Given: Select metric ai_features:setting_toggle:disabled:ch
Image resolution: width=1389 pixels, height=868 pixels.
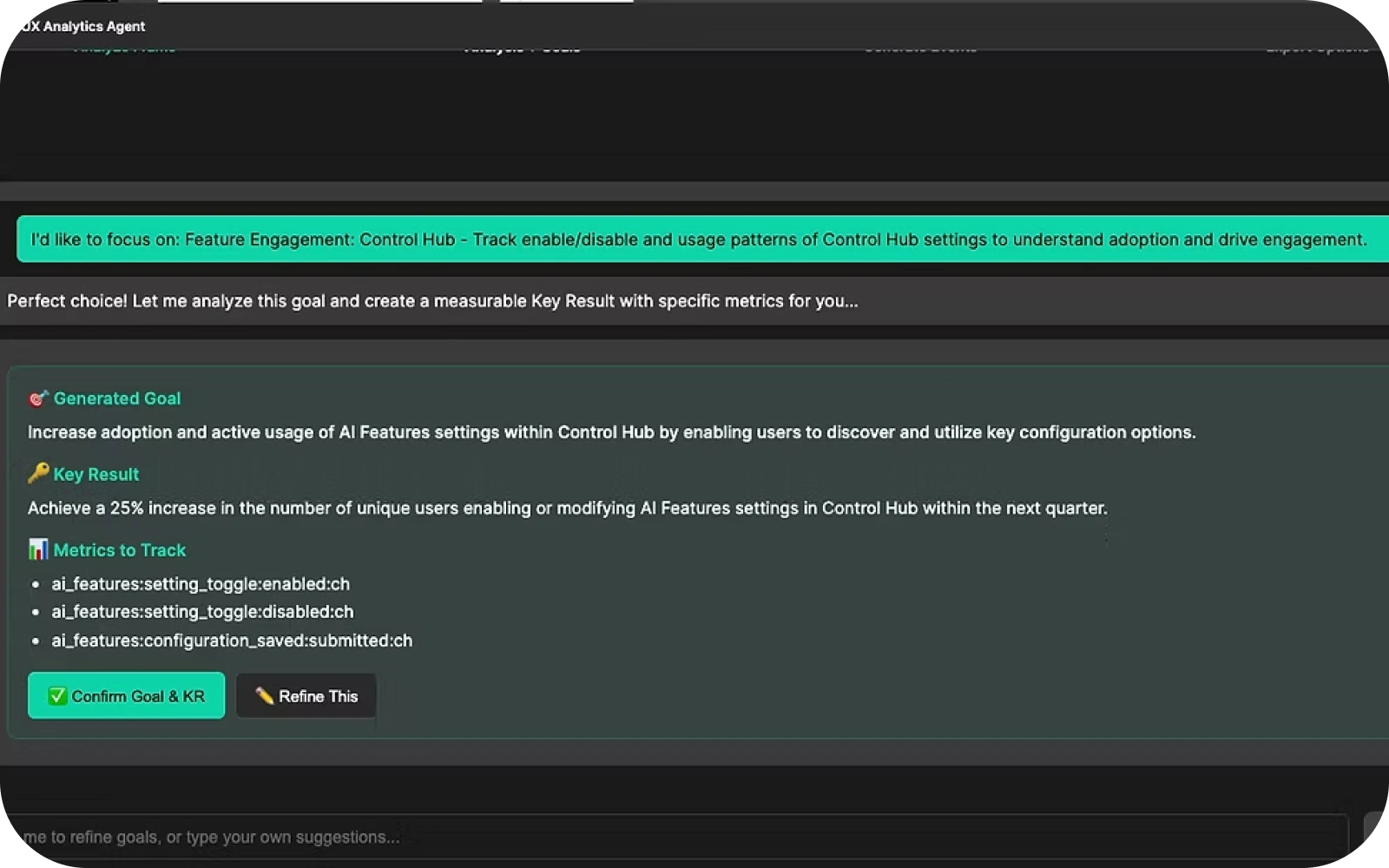Looking at the screenshot, I should (x=202, y=612).
